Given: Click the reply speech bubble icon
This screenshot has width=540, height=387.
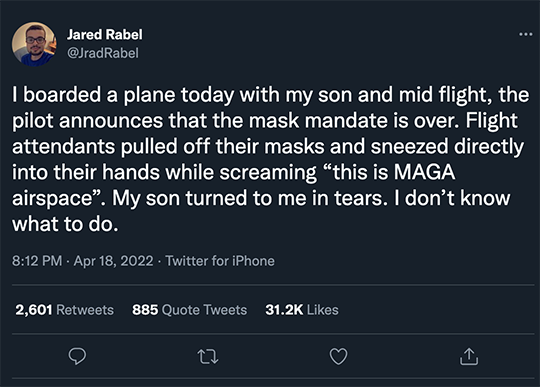Looking at the screenshot, I should [77, 356].
